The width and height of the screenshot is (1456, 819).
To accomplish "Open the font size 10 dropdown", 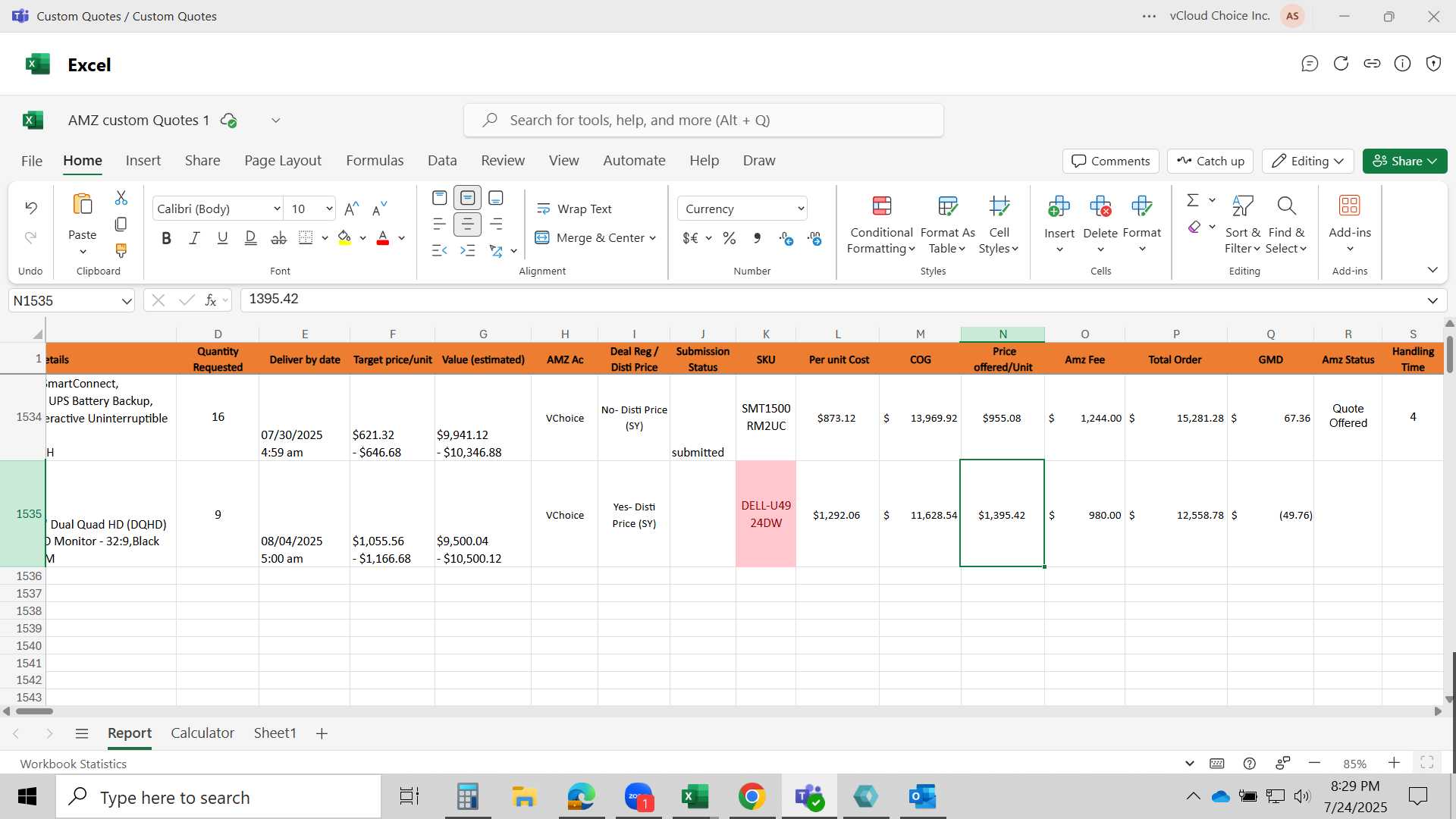I will (x=329, y=209).
